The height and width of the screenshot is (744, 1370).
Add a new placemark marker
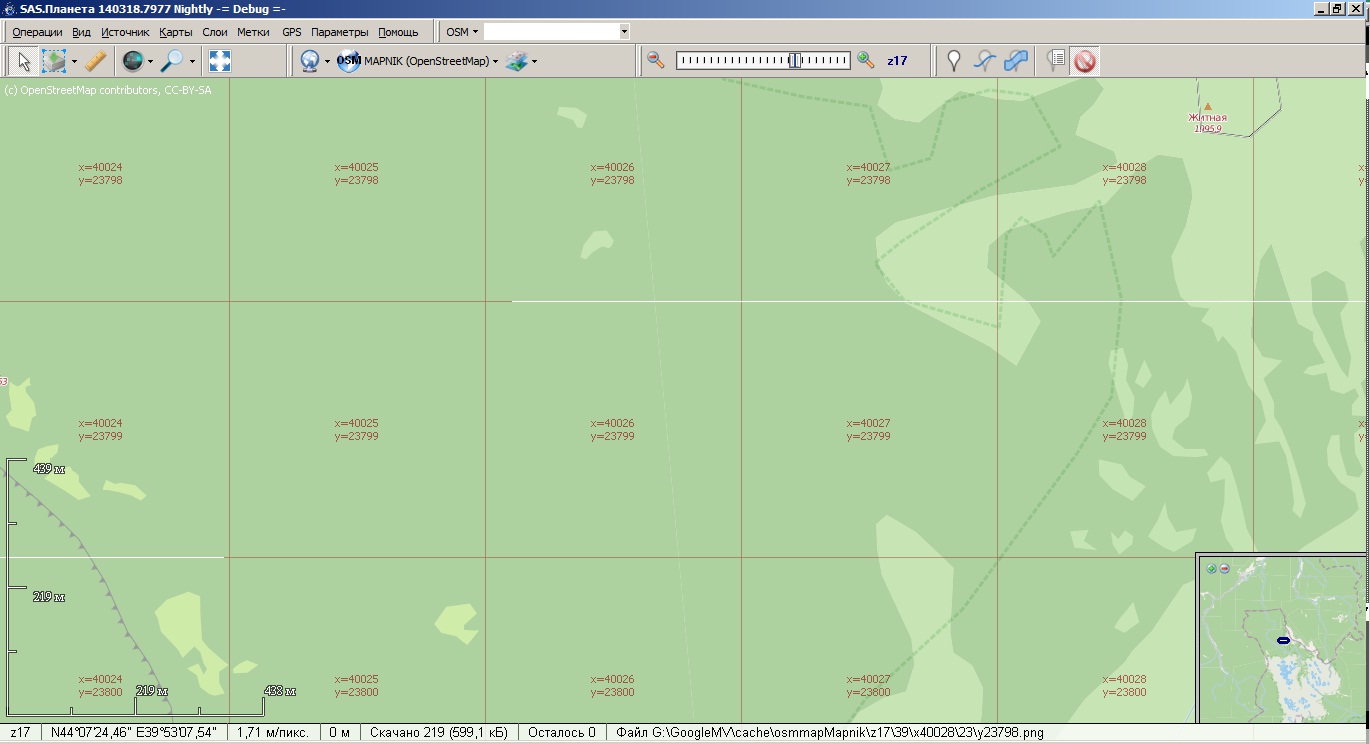click(953, 61)
